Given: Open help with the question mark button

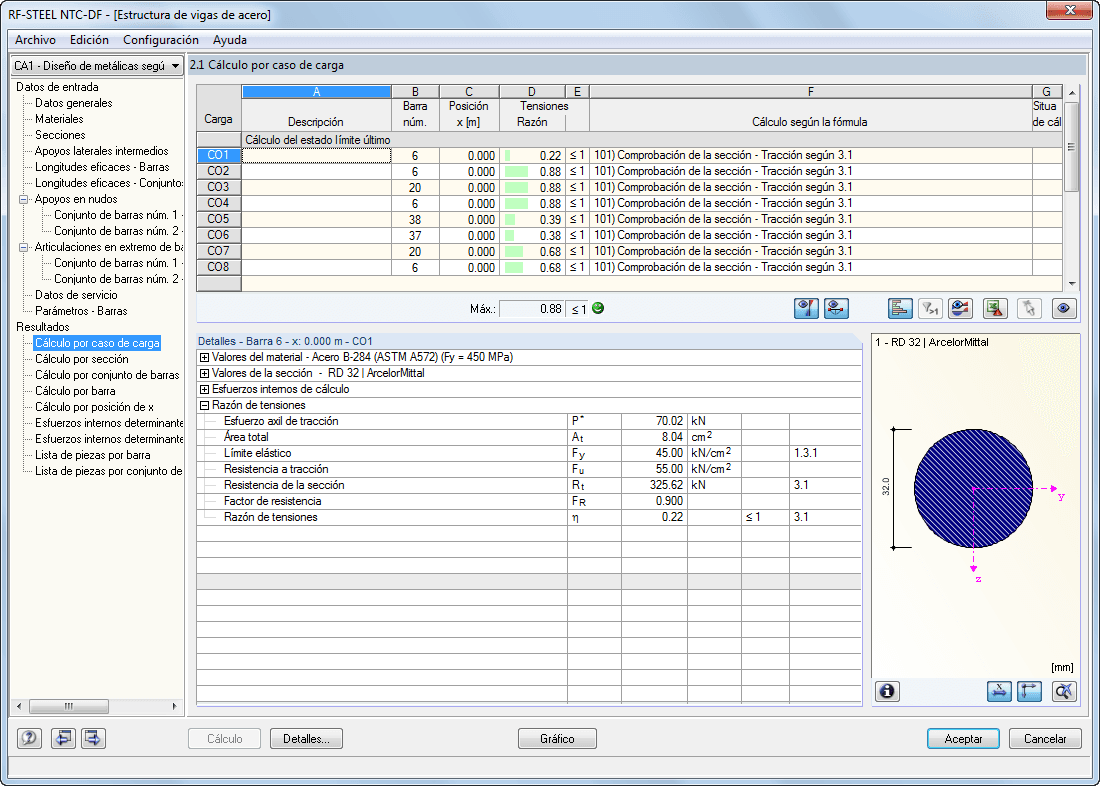Looking at the screenshot, I should [29, 738].
